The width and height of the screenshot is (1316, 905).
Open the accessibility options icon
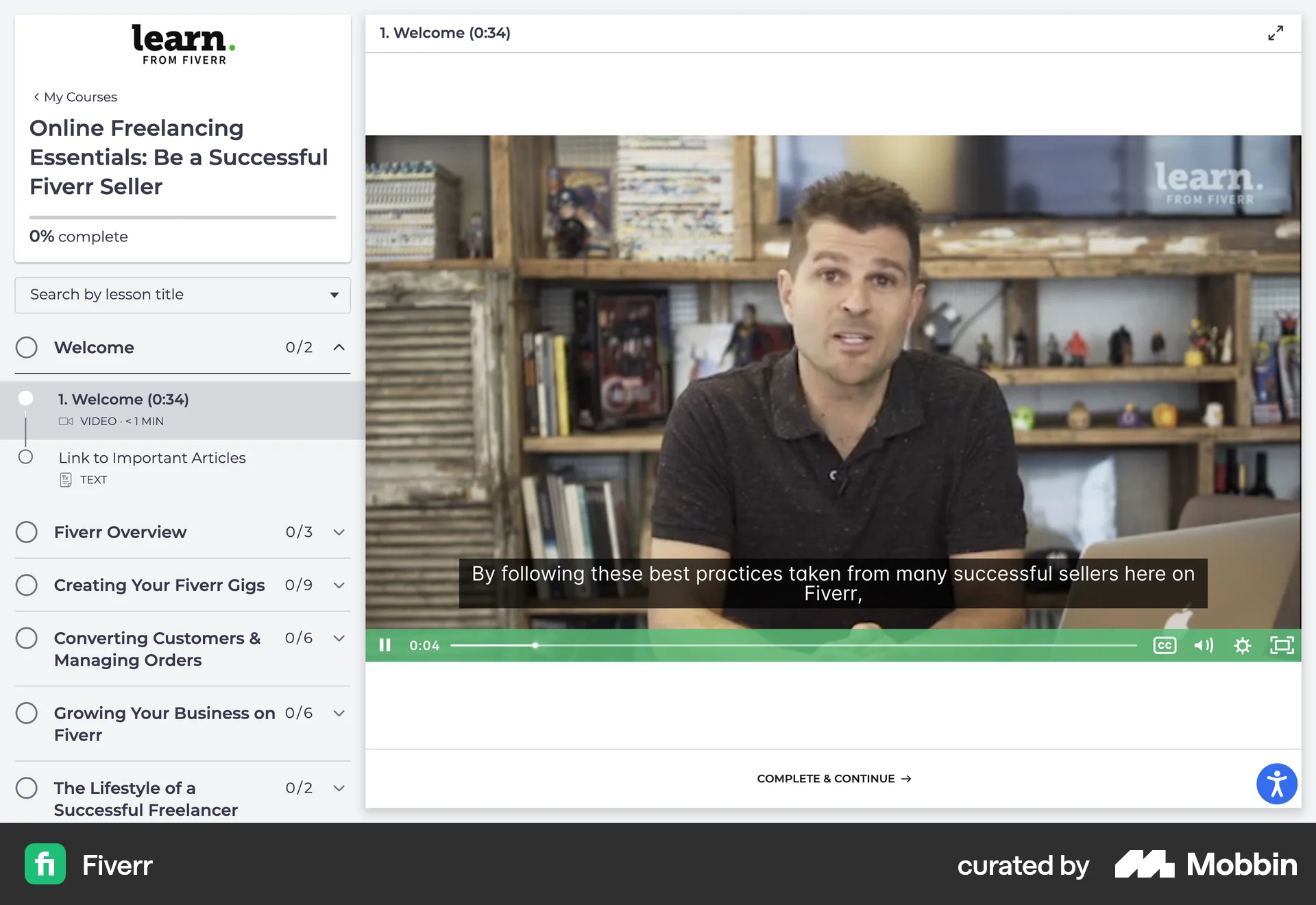click(1276, 784)
